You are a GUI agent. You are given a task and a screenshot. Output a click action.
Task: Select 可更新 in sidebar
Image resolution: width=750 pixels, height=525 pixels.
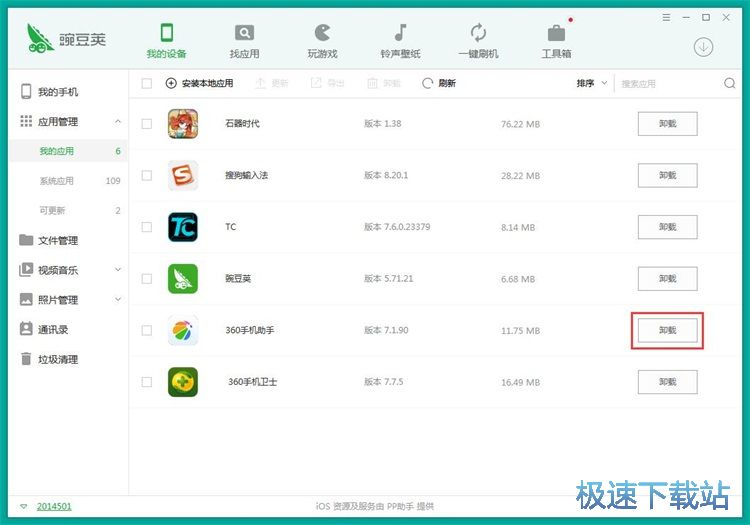67,210
